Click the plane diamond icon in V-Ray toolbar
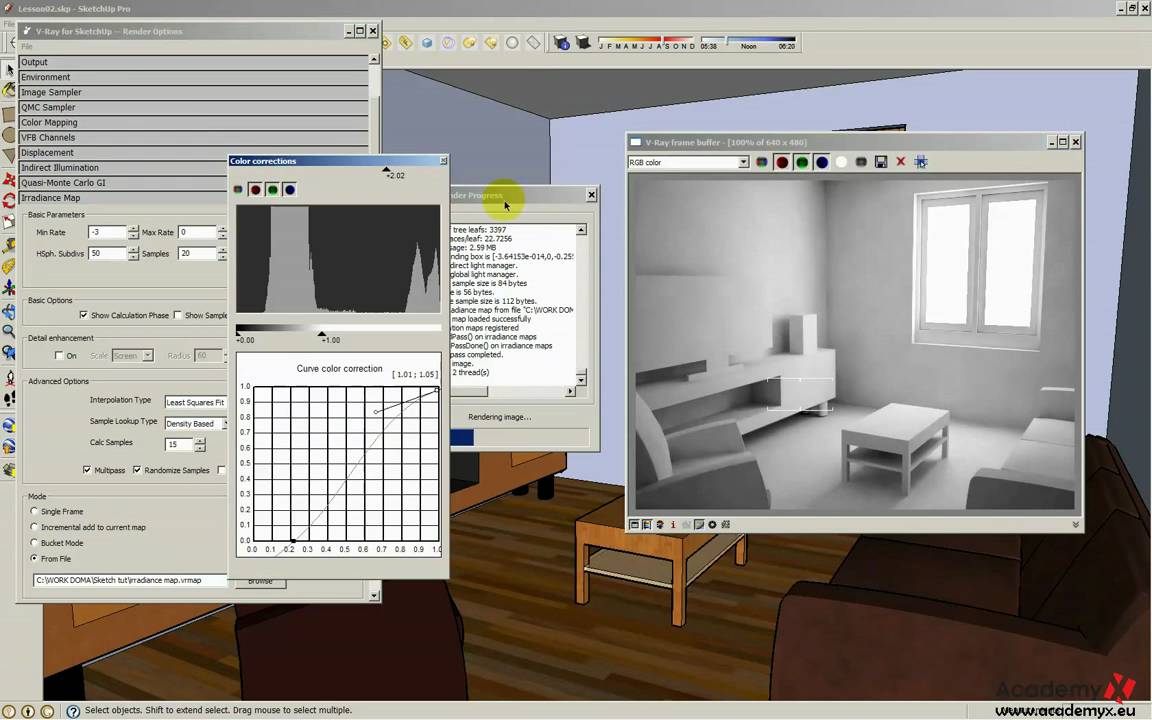1152x720 pixels. (x=533, y=43)
